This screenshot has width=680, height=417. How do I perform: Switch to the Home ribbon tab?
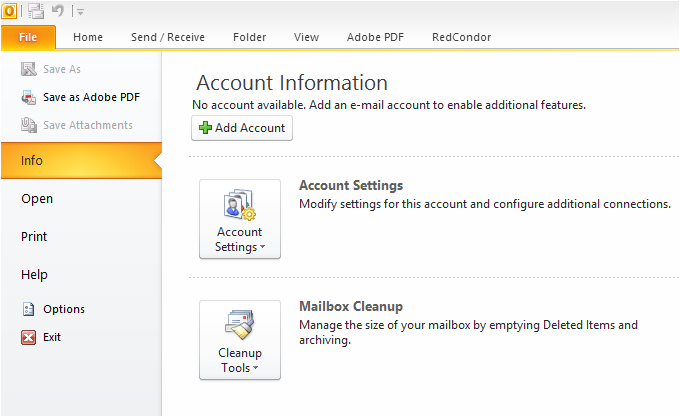pos(88,37)
